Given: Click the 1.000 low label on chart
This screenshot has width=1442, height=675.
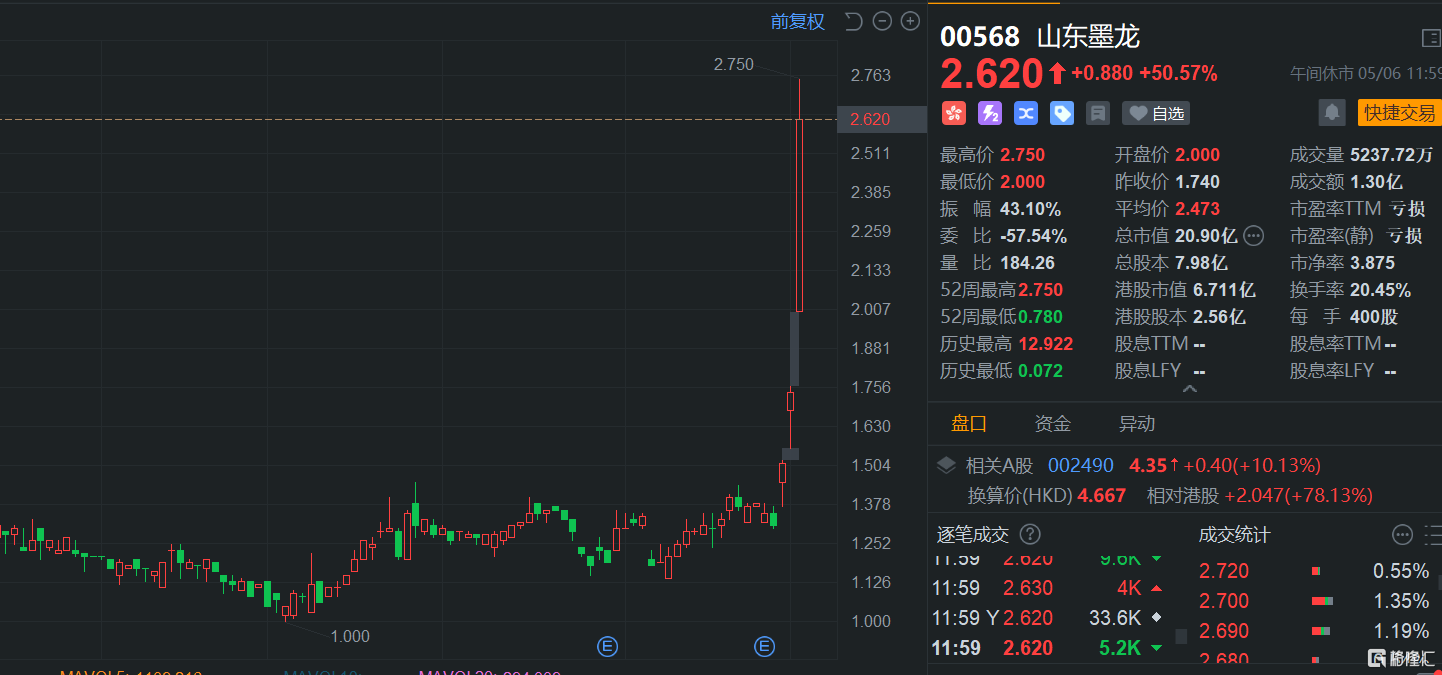Looking at the screenshot, I should (350, 636).
